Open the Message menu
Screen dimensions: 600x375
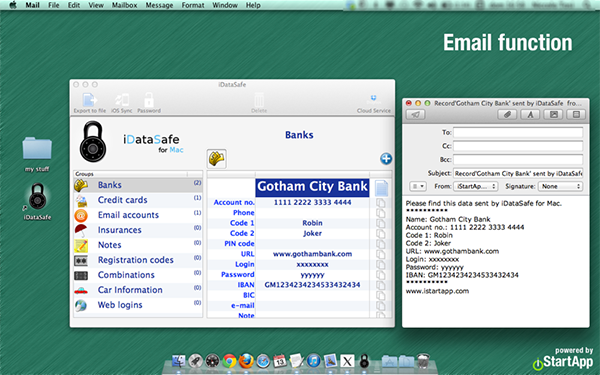pos(159,5)
